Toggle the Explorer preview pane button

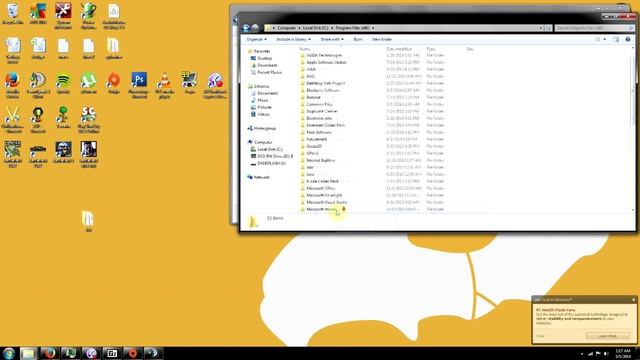click(x=616, y=39)
